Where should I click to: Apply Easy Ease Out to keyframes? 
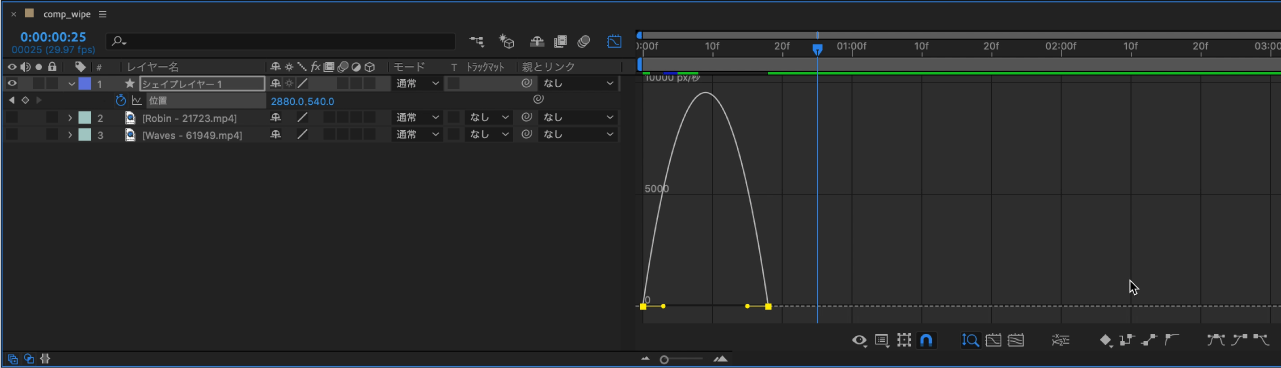pyautogui.click(x=1262, y=341)
